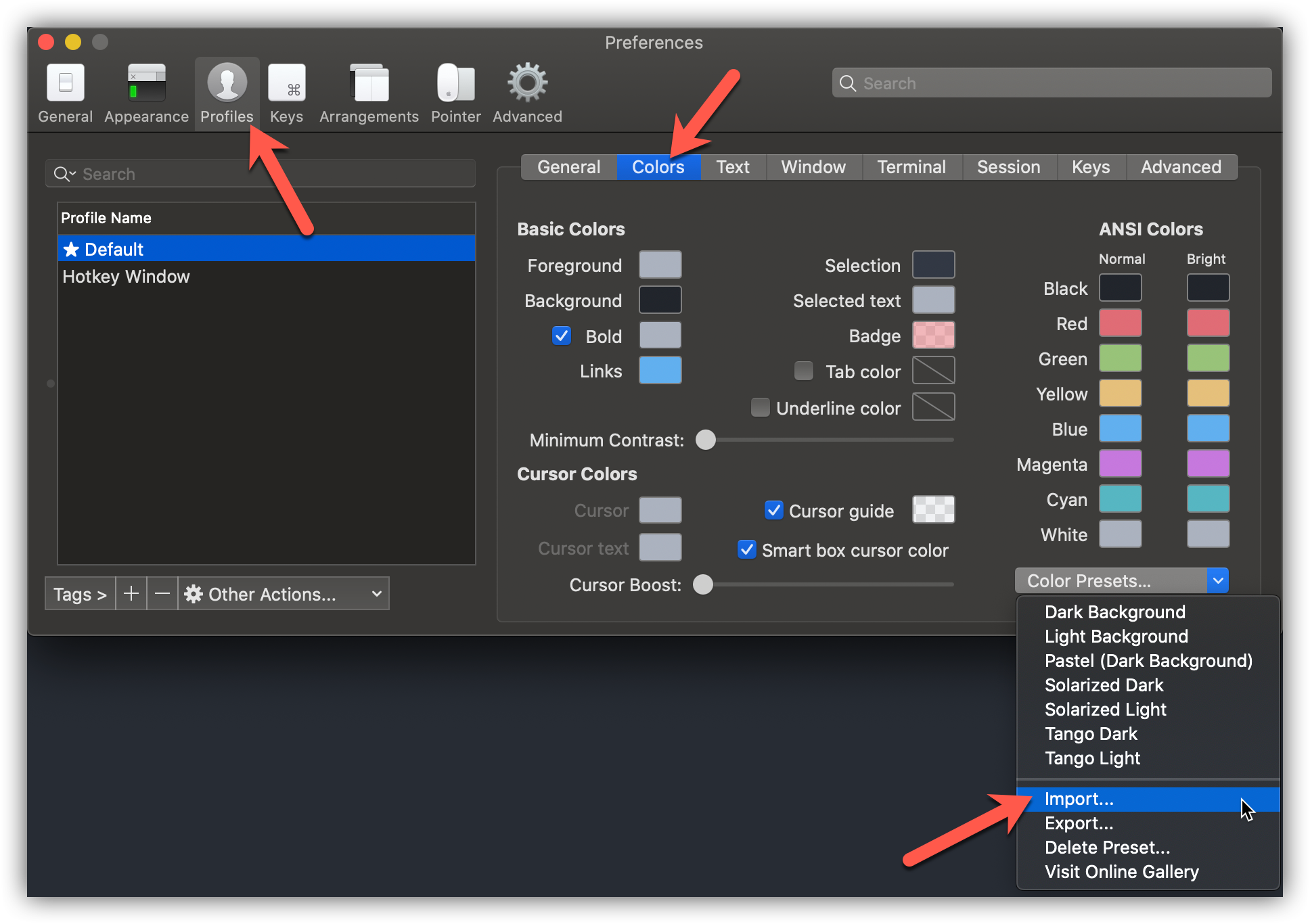Click the plus icon to add profile
The width and height of the screenshot is (1310, 924).
[131, 594]
